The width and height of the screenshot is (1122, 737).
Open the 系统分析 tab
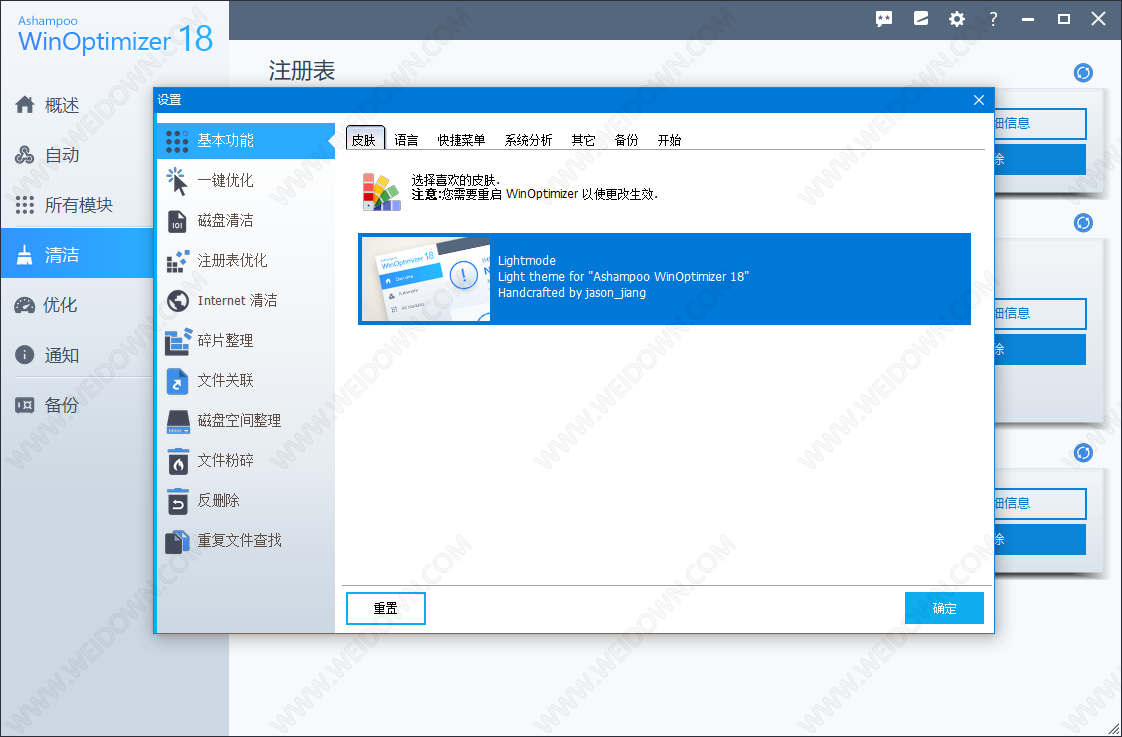tap(528, 140)
